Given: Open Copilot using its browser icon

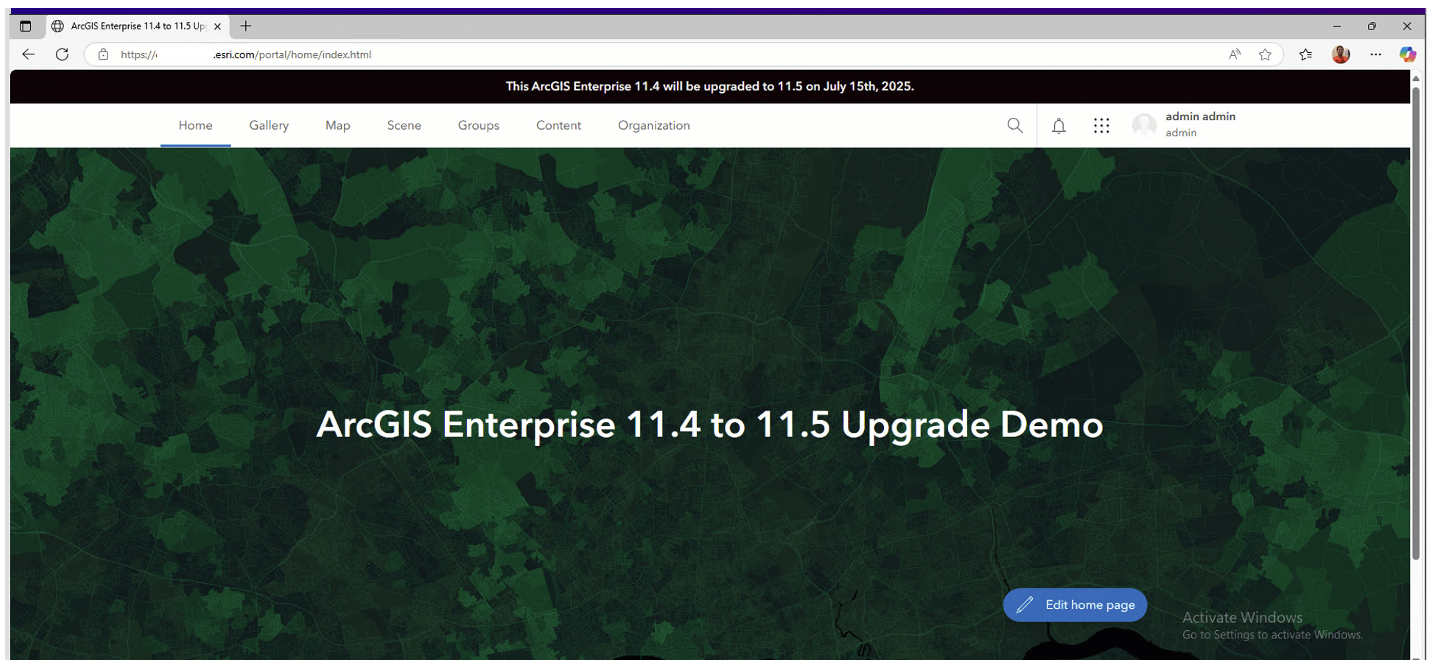Looking at the screenshot, I should coord(1408,54).
